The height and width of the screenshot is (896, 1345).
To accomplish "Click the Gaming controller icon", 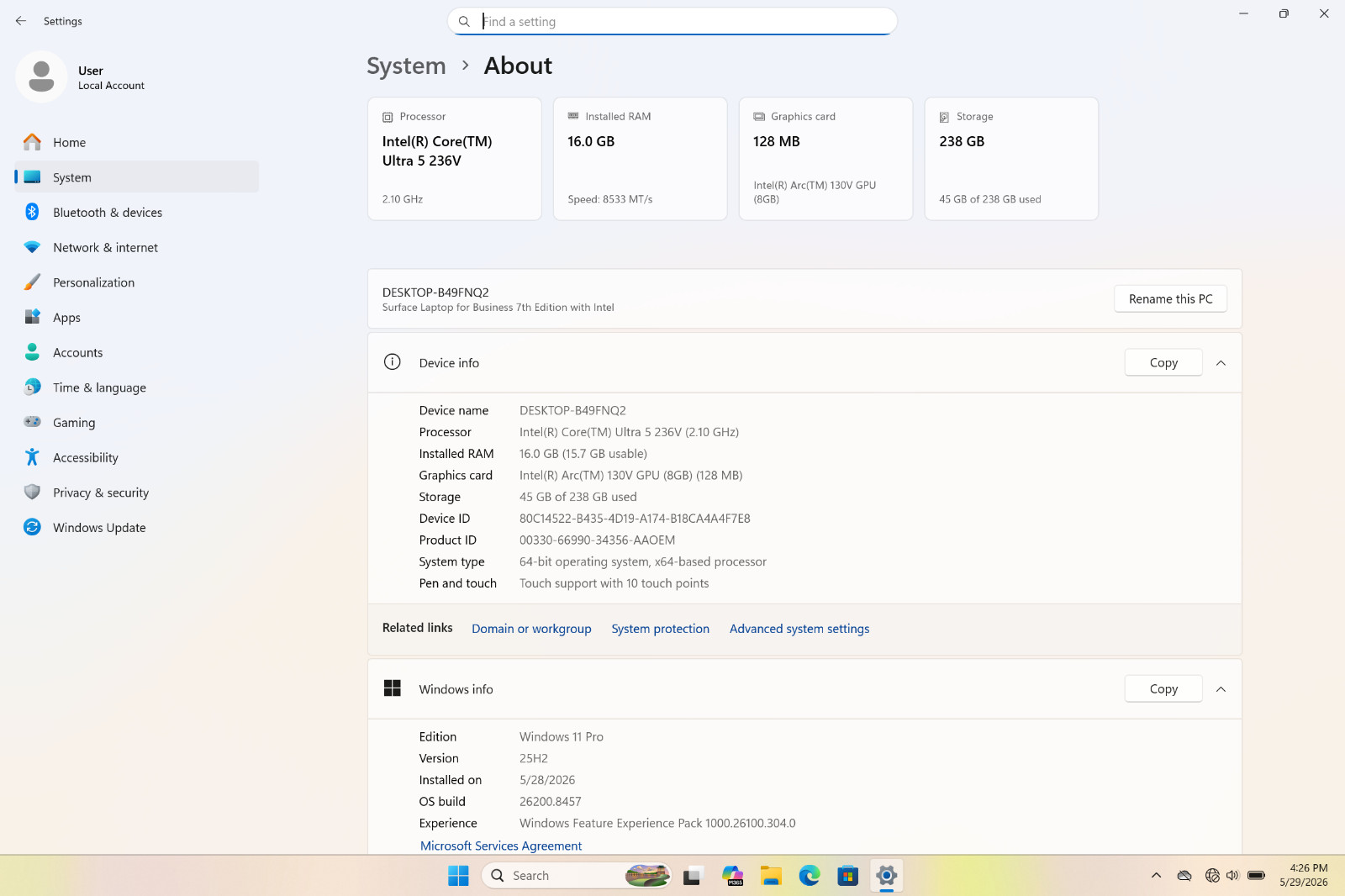I will coord(32,422).
